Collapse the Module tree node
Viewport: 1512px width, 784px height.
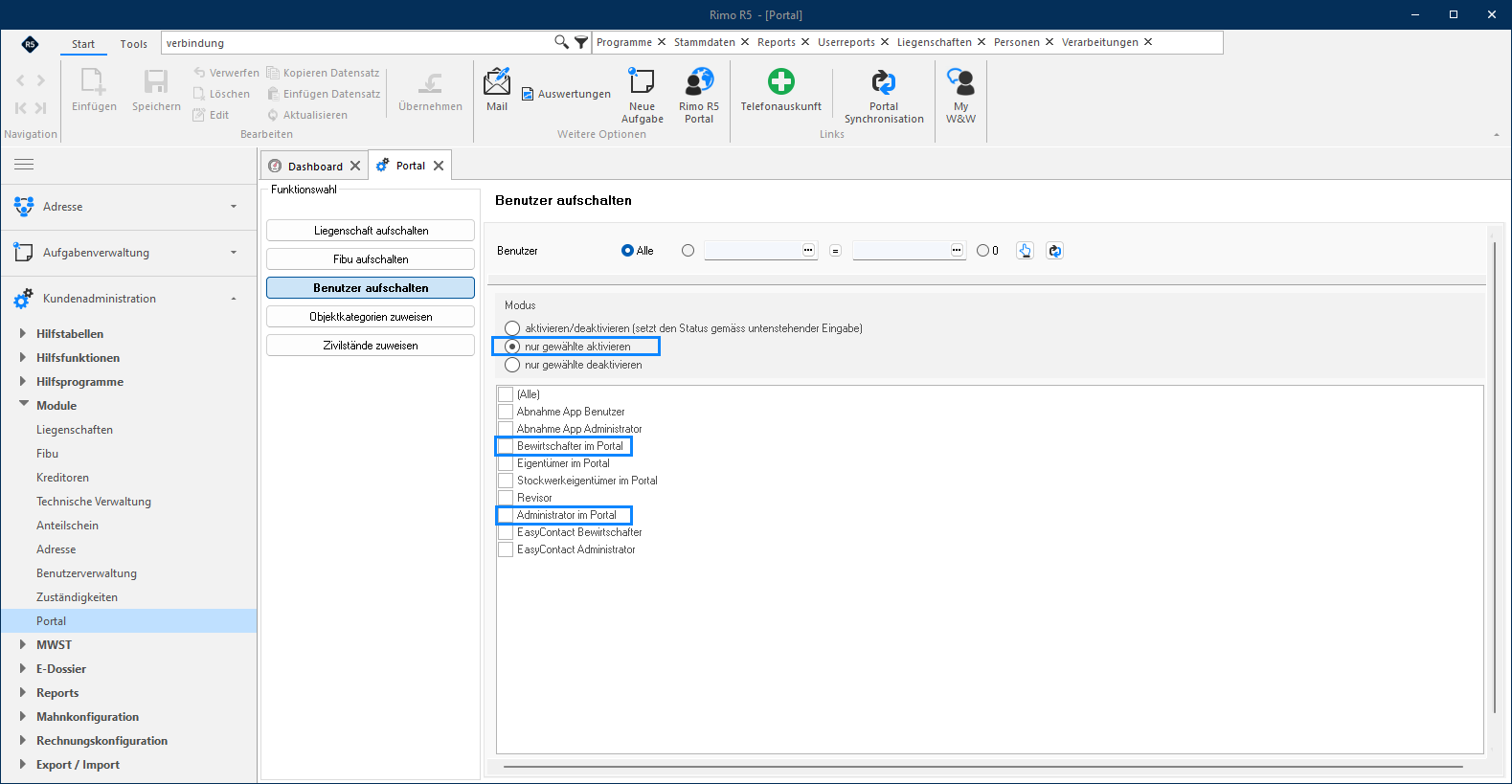(23, 405)
